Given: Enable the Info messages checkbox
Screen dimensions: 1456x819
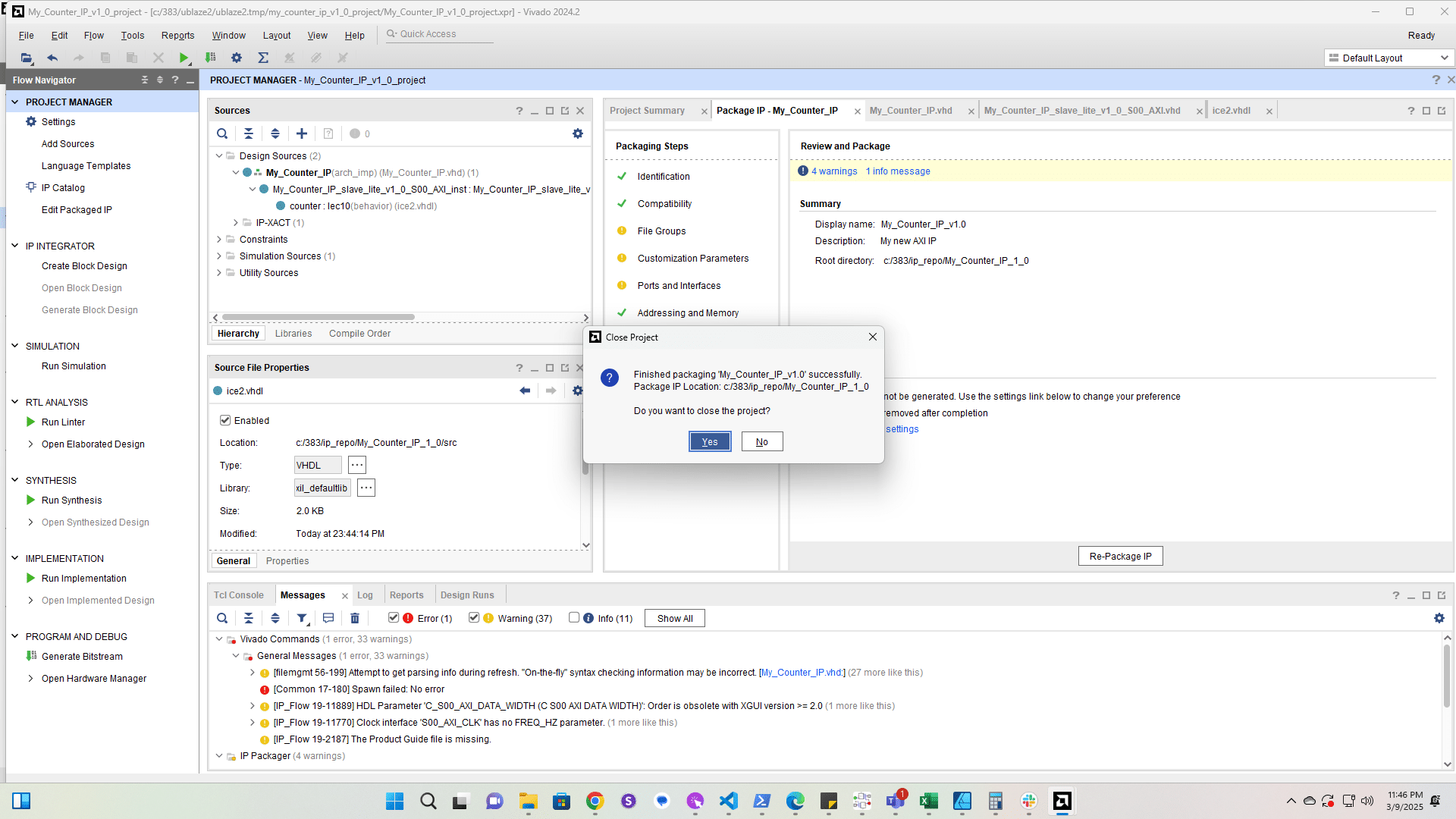Looking at the screenshot, I should click(x=574, y=617).
